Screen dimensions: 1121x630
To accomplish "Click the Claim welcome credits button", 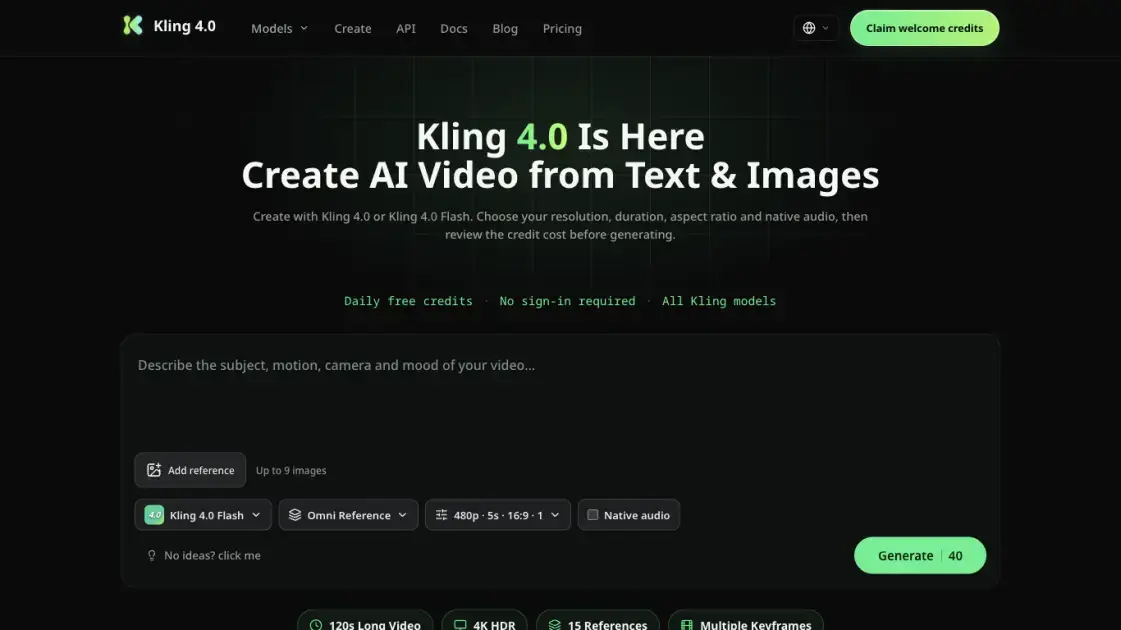I will (924, 28).
